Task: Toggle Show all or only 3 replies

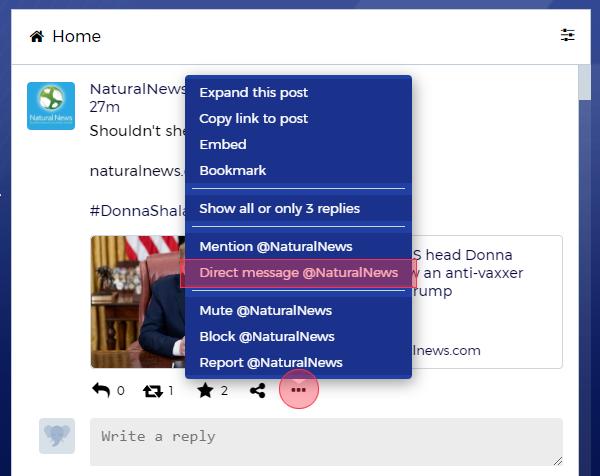Action: [x=280, y=209]
